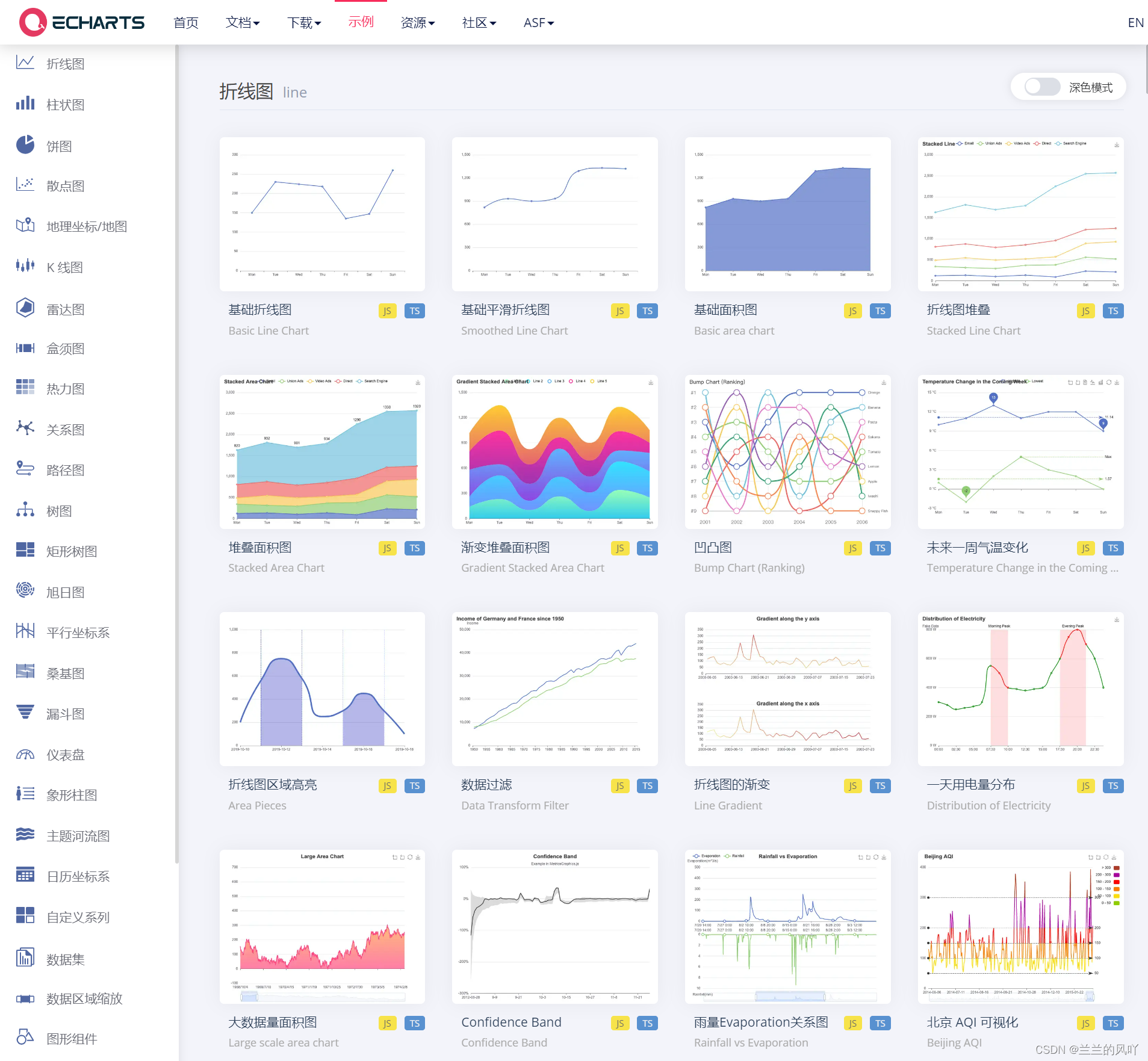This screenshot has width=1148, height=1061.
Task: Select the treemap icon
Action: (25, 550)
